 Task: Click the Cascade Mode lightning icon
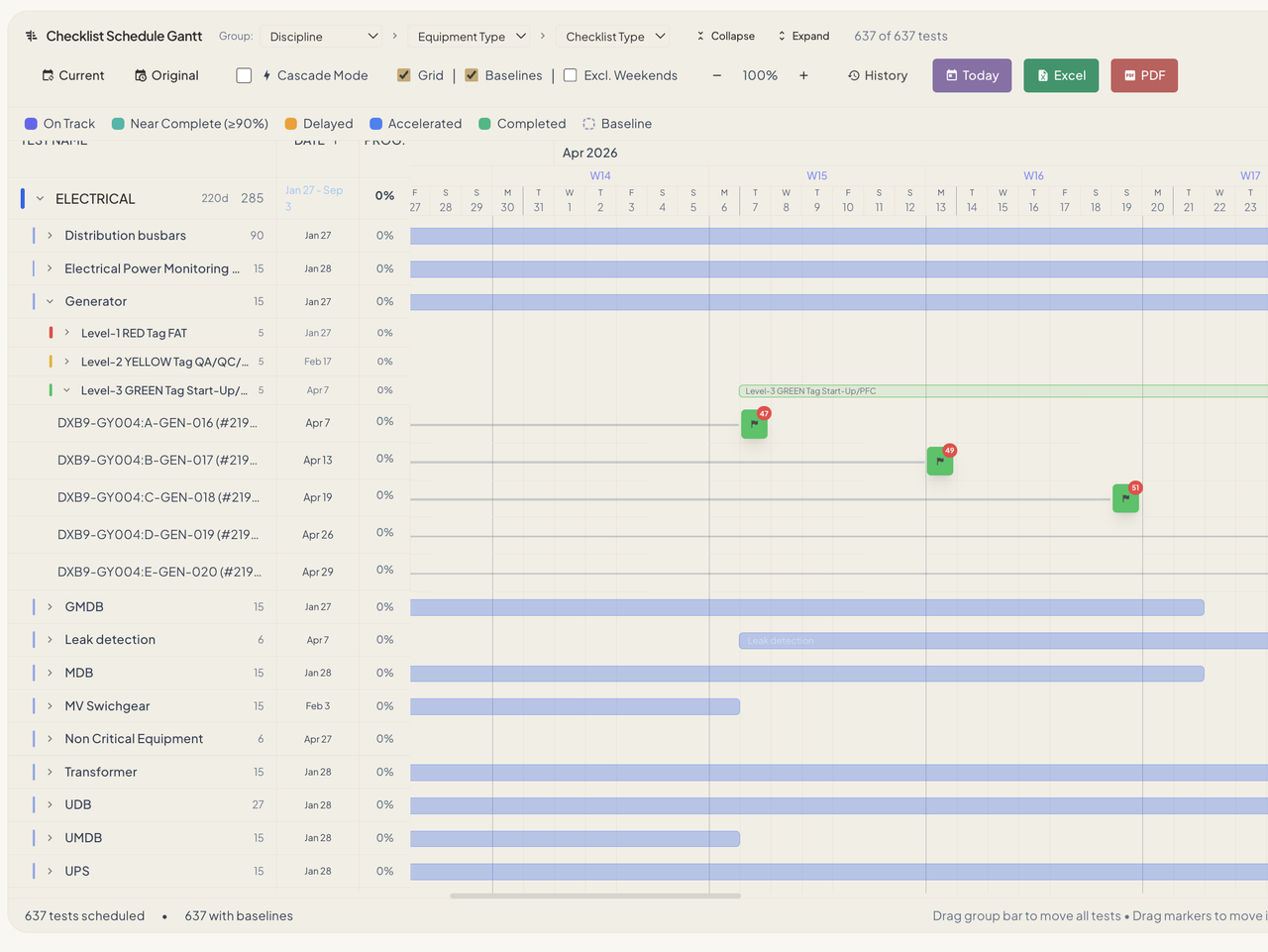[x=267, y=75]
